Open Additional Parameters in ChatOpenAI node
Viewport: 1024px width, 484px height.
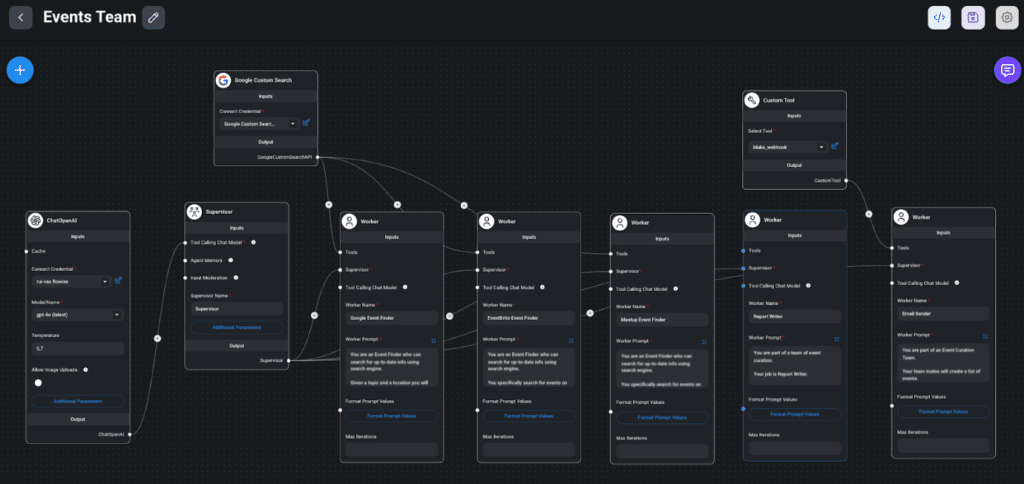[77, 401]
